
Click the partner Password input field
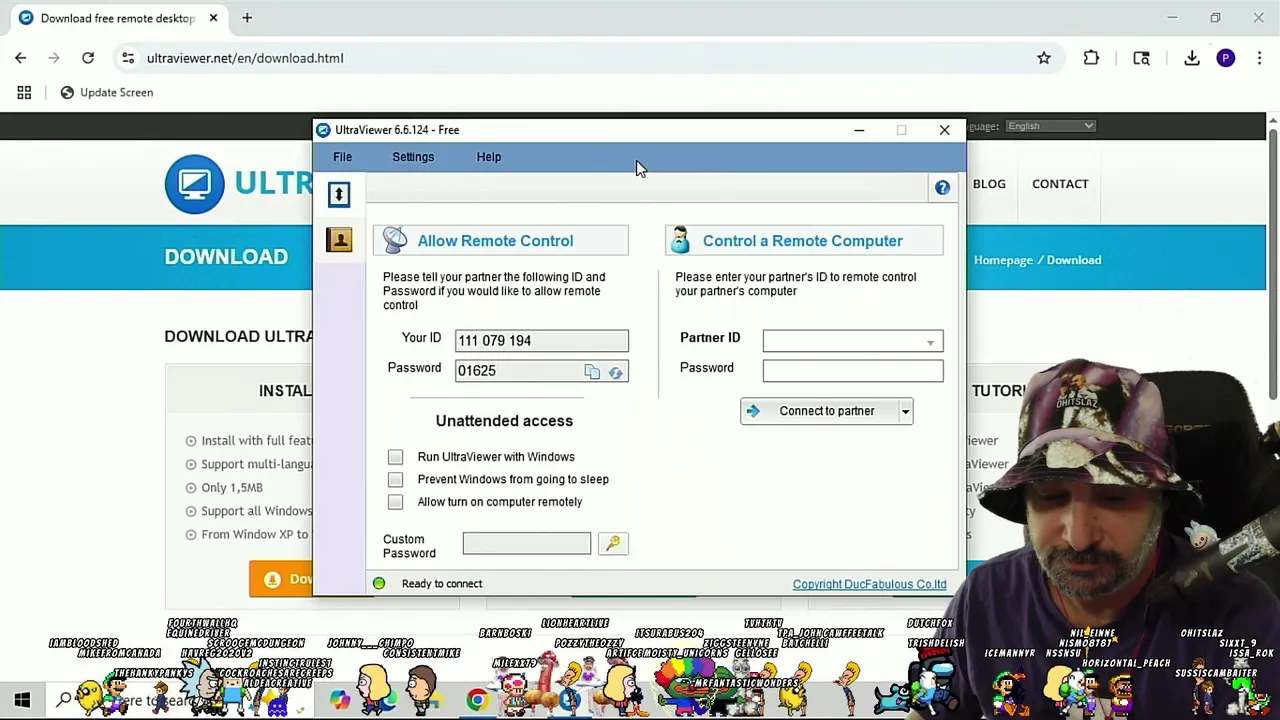(853, 371)
